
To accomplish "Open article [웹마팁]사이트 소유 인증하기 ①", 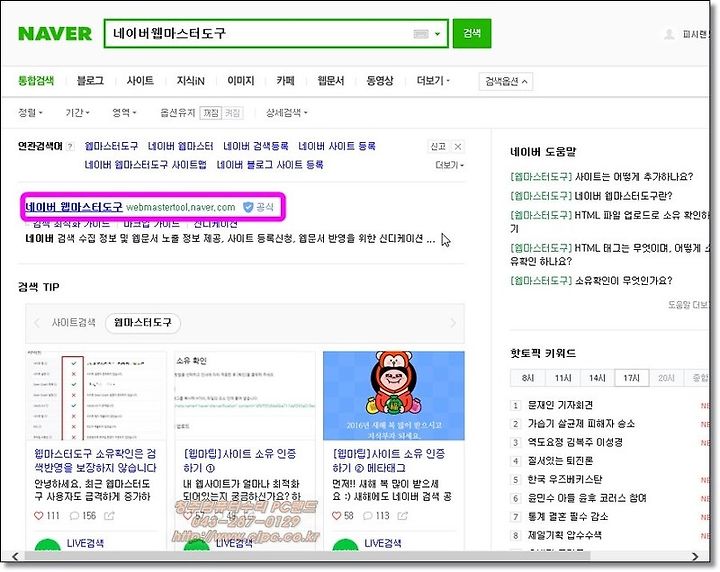I will point(239,461).
